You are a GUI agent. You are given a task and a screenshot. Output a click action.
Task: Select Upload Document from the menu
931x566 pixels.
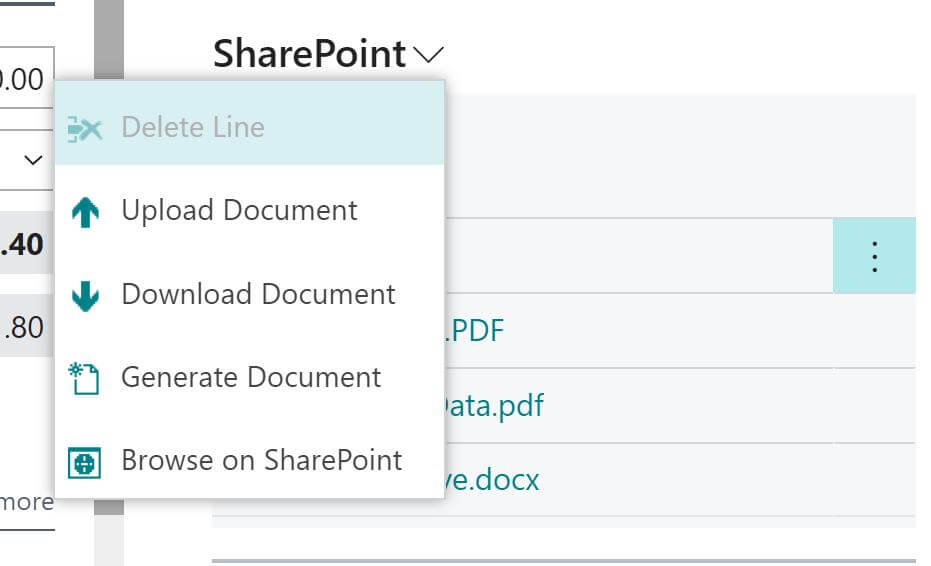(x=249, y=211)
